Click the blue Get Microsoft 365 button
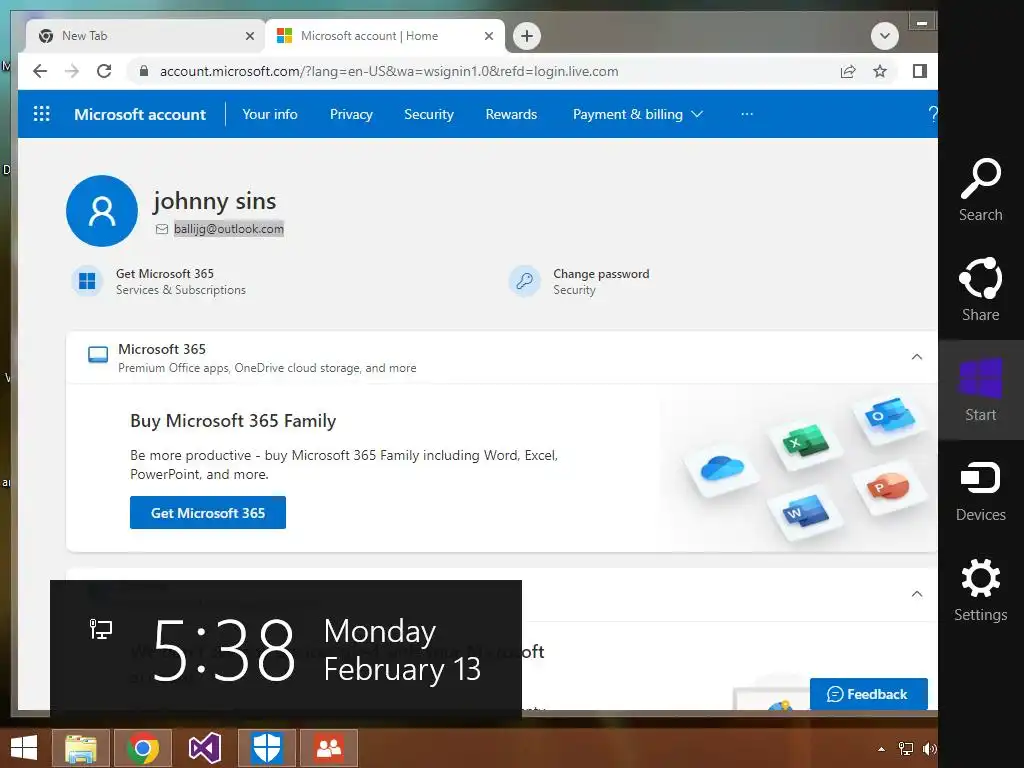The image size is (1024, 768). tap(208, 513)
